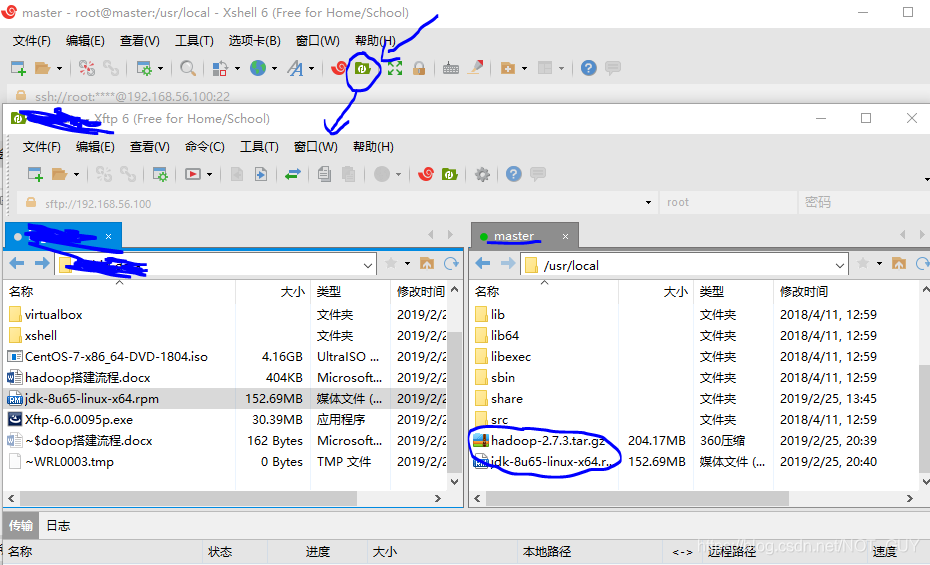The image size is (930, 565).
Task: Open the sftp address bar dropdown
Action: [x=648, y=203]
